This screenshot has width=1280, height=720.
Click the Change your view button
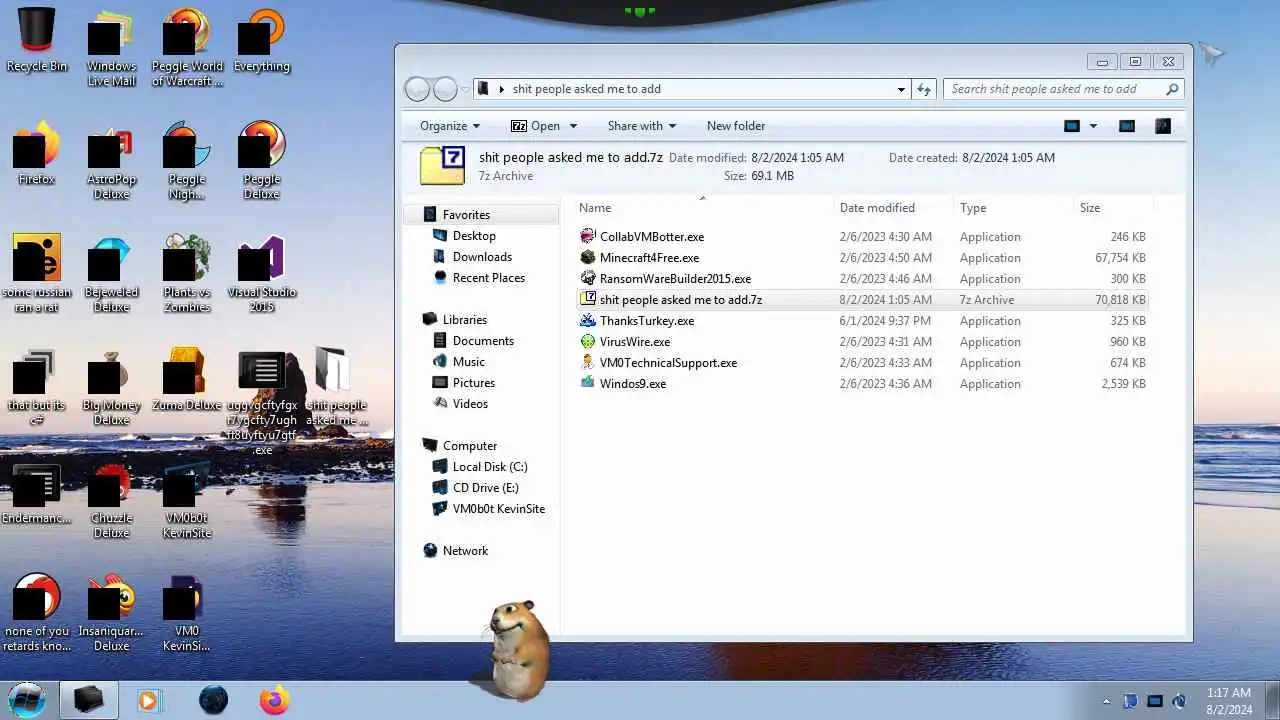tap(1072, 126)
